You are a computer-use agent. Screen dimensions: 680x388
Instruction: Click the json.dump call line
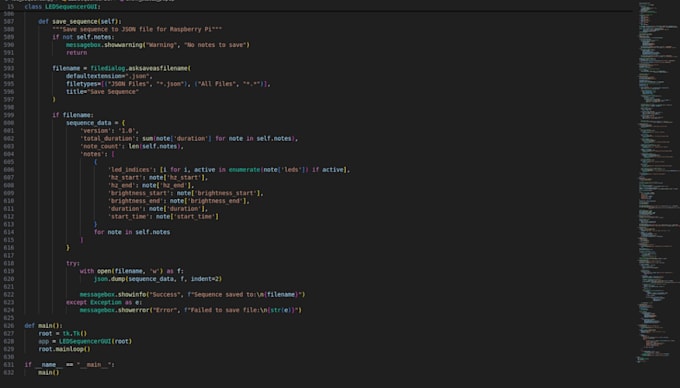click(x=158, y=279)
